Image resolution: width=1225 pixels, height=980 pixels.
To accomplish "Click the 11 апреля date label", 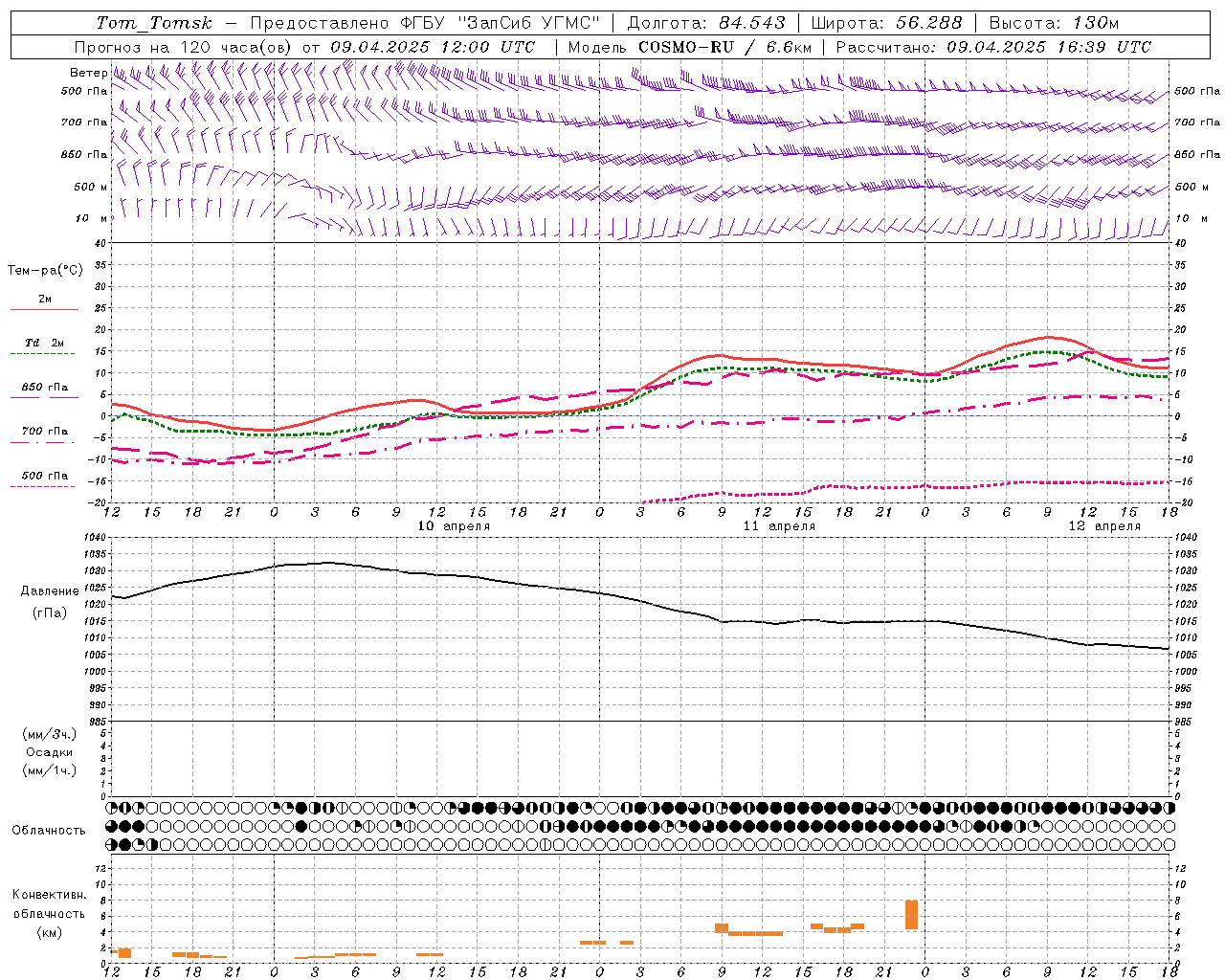I will pyautogui.click(x=780, y=526).
